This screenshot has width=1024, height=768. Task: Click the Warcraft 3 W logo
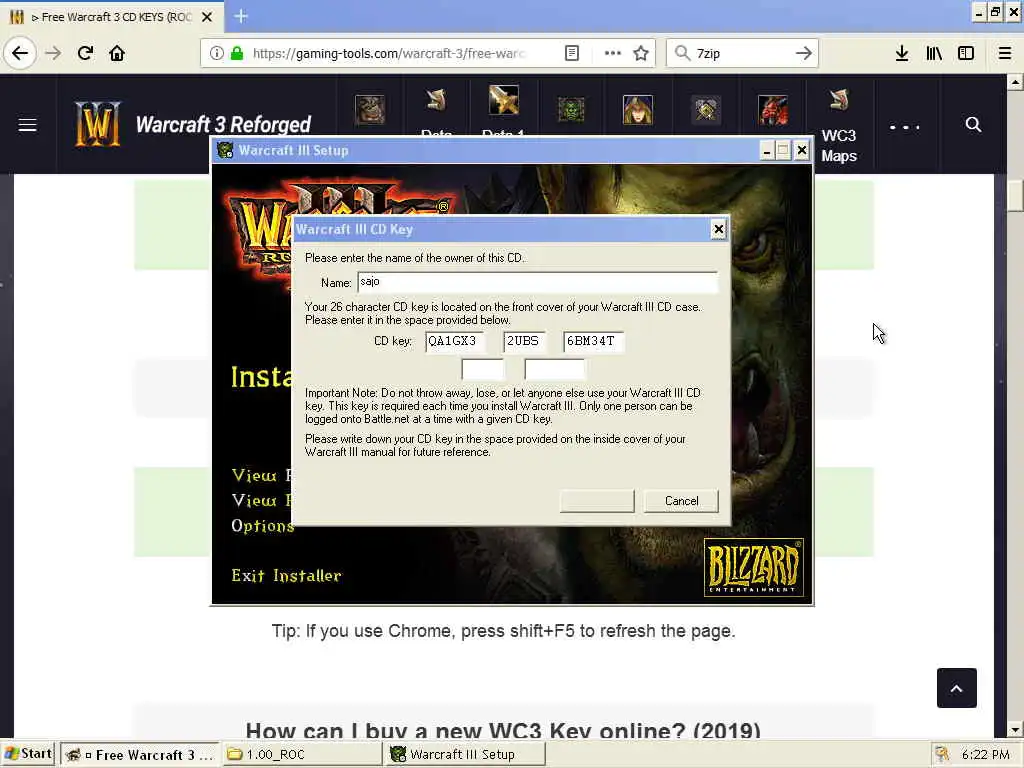click(97, 123)
